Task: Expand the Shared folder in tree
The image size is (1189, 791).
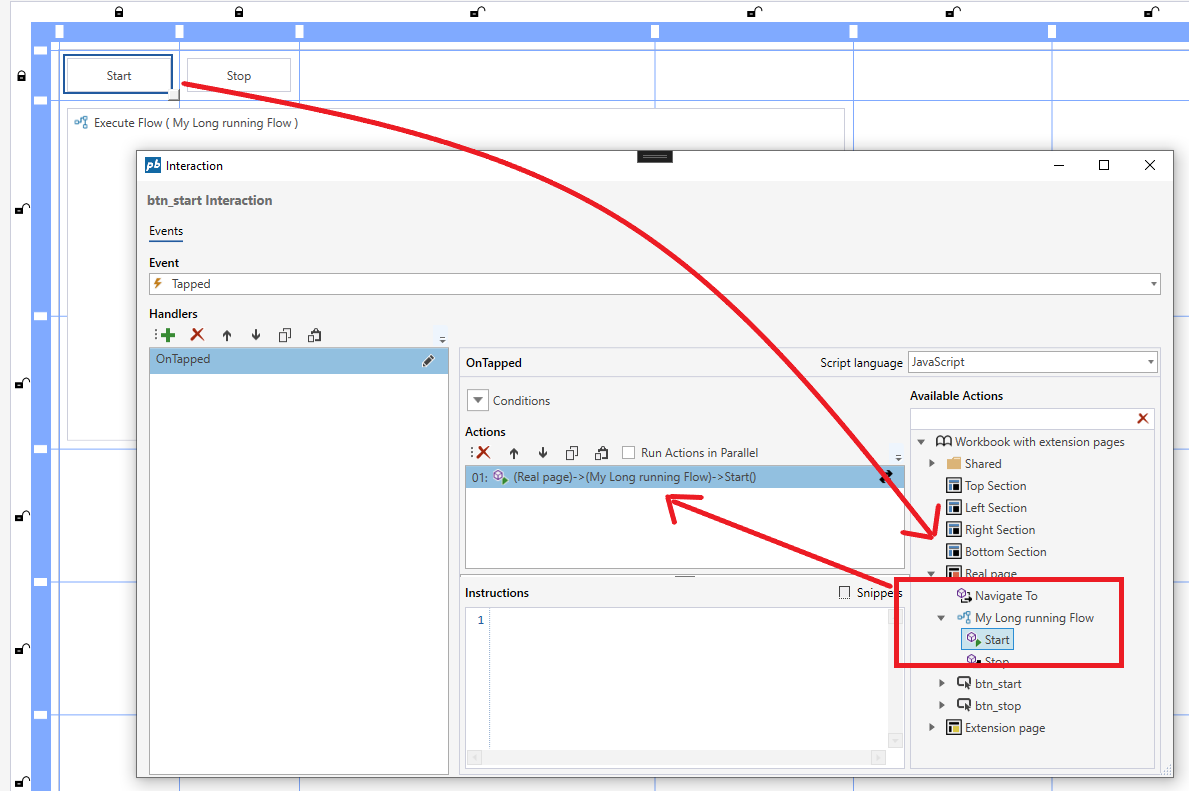Action: (932, 463)
